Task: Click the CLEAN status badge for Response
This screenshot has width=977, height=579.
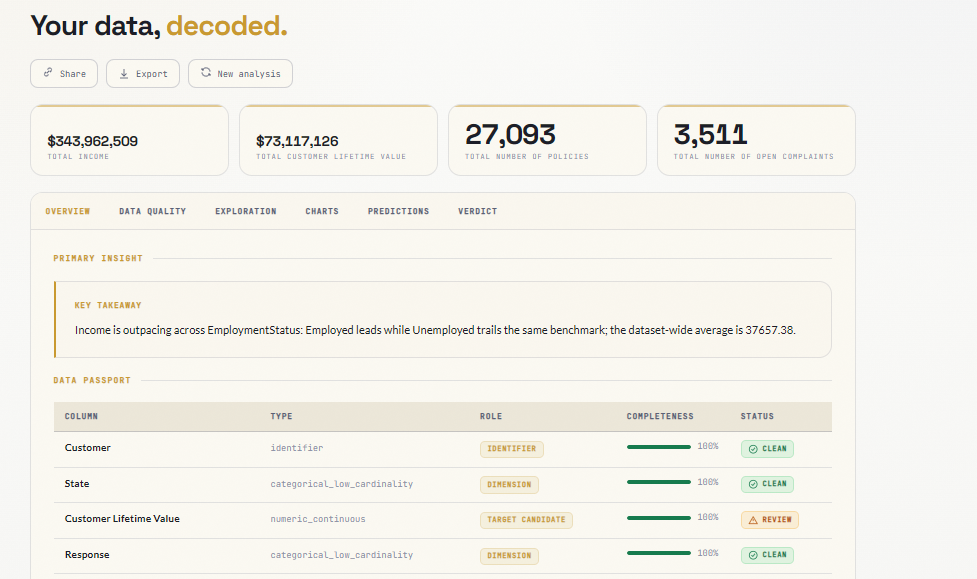Action: (x=767, y=555)
